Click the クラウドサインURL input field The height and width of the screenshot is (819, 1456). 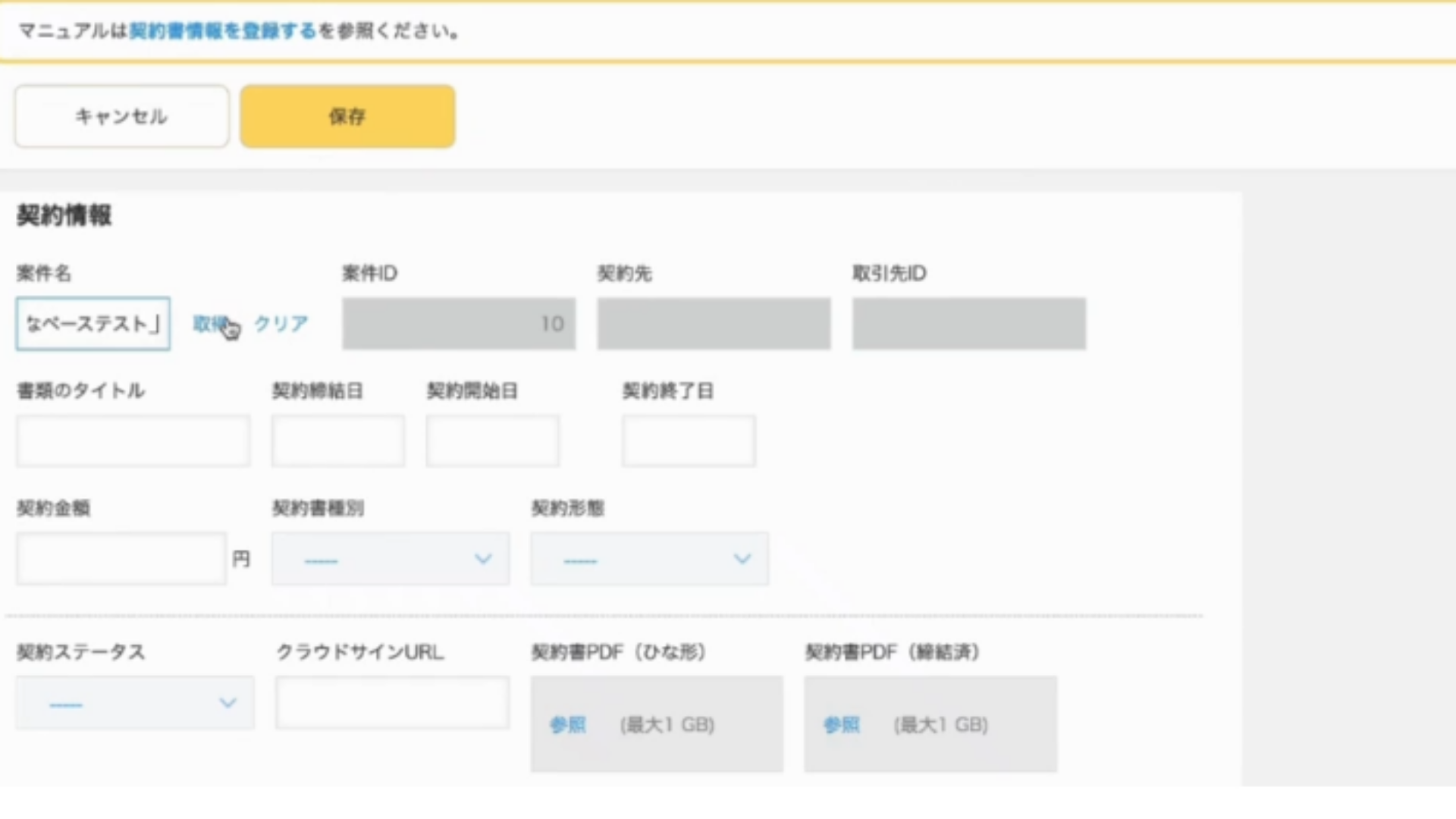point(391,702)
